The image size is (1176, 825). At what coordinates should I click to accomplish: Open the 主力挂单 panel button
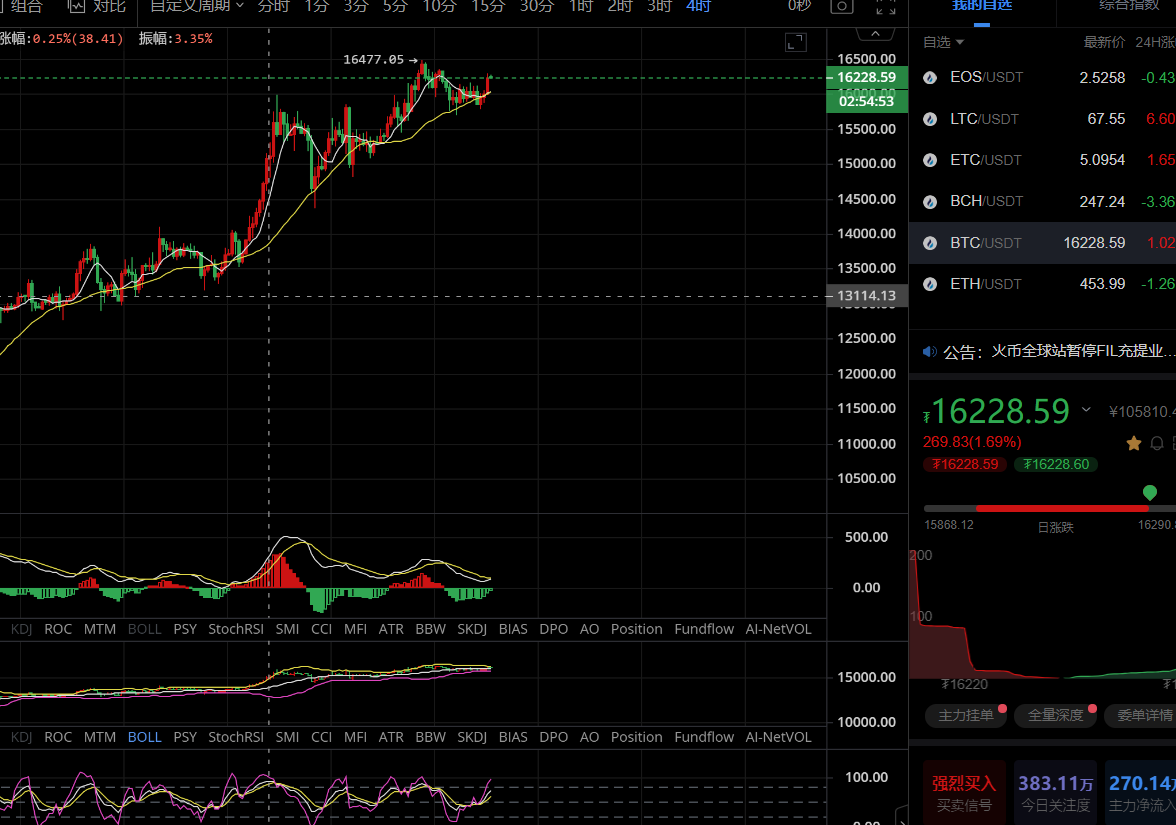966,715
